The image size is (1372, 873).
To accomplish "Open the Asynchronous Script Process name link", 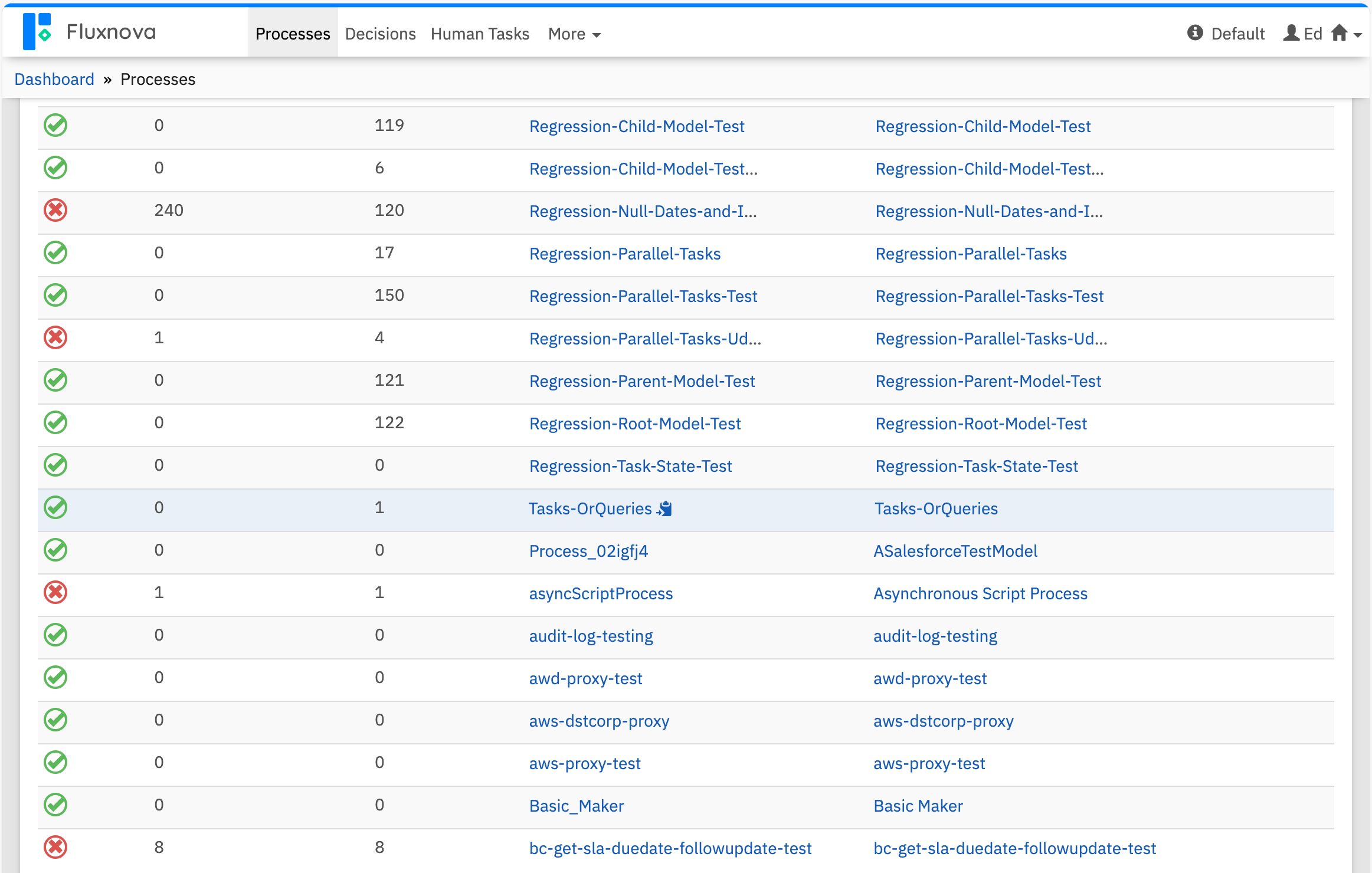I will click(980, 593).
